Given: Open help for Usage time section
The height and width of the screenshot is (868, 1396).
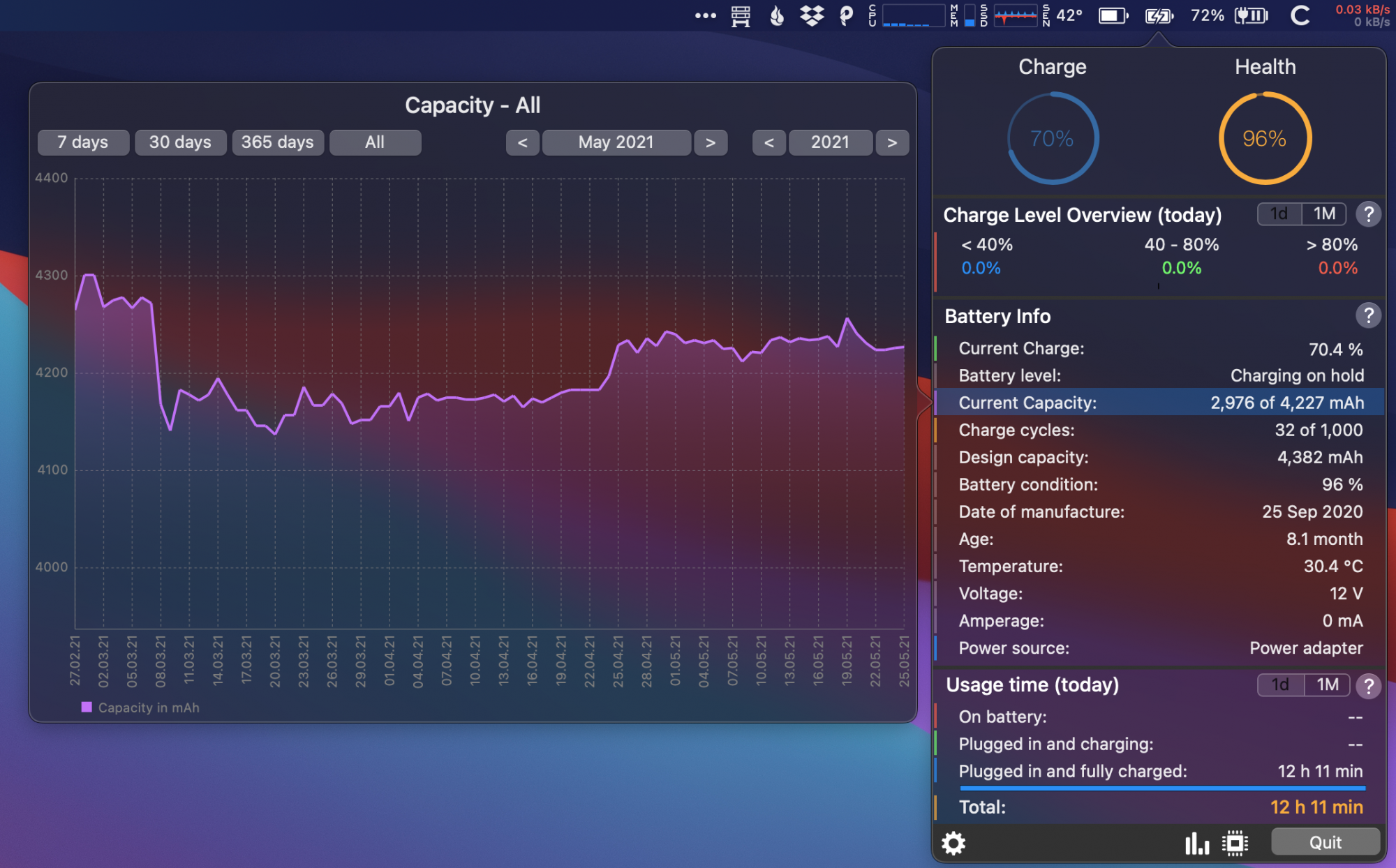Looking at the screenshot, I should [1368, 685].
